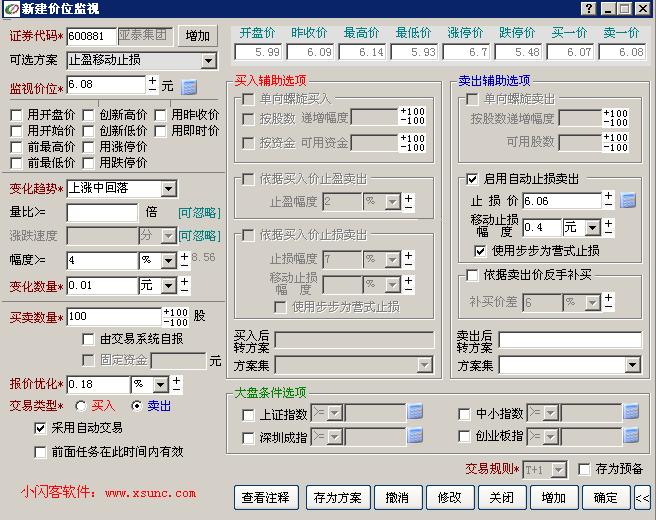The height and width of the screenshot is (520, 656).
Task: Click 可忽略 label beside 量比
Action: pos(200,213)
